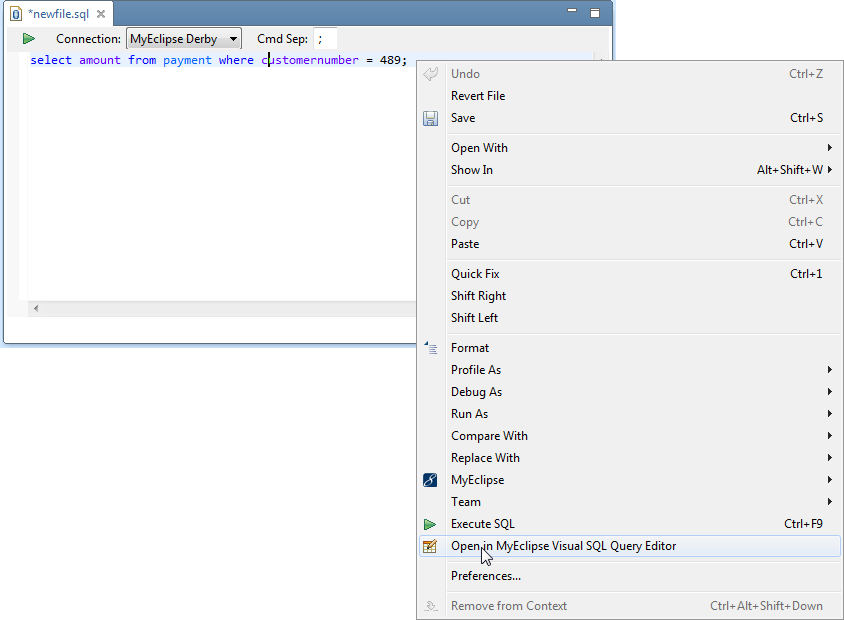Click the Visual SQL Query Editor icon

(x=430, y=546)
